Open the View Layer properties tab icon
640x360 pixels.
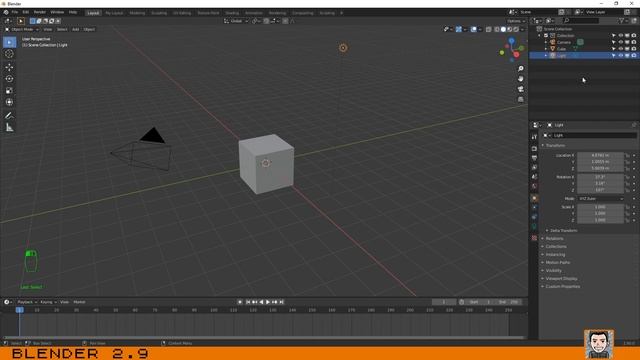tap(534, 167)
